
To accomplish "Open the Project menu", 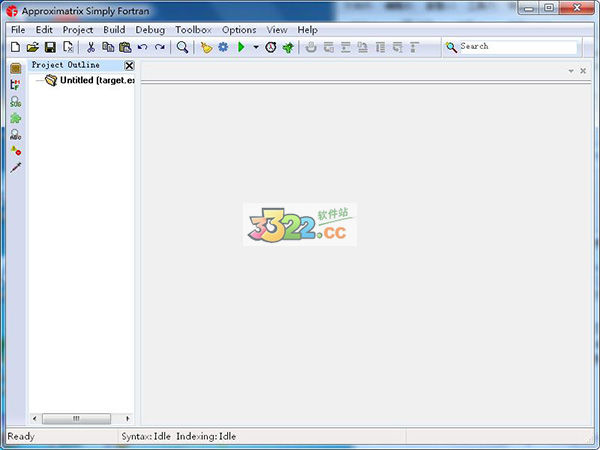I will (x=78, y=30).
